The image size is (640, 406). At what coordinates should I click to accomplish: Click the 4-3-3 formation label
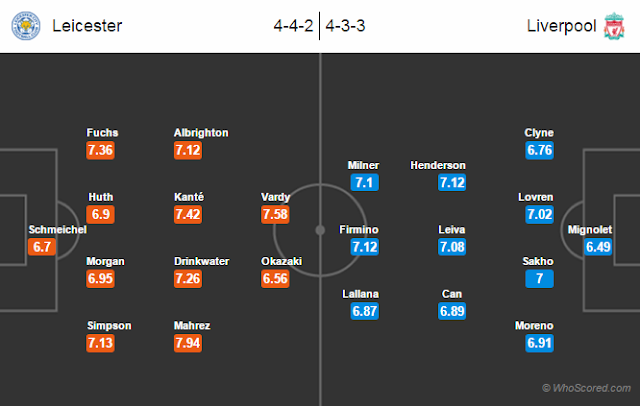coord(345,26)
